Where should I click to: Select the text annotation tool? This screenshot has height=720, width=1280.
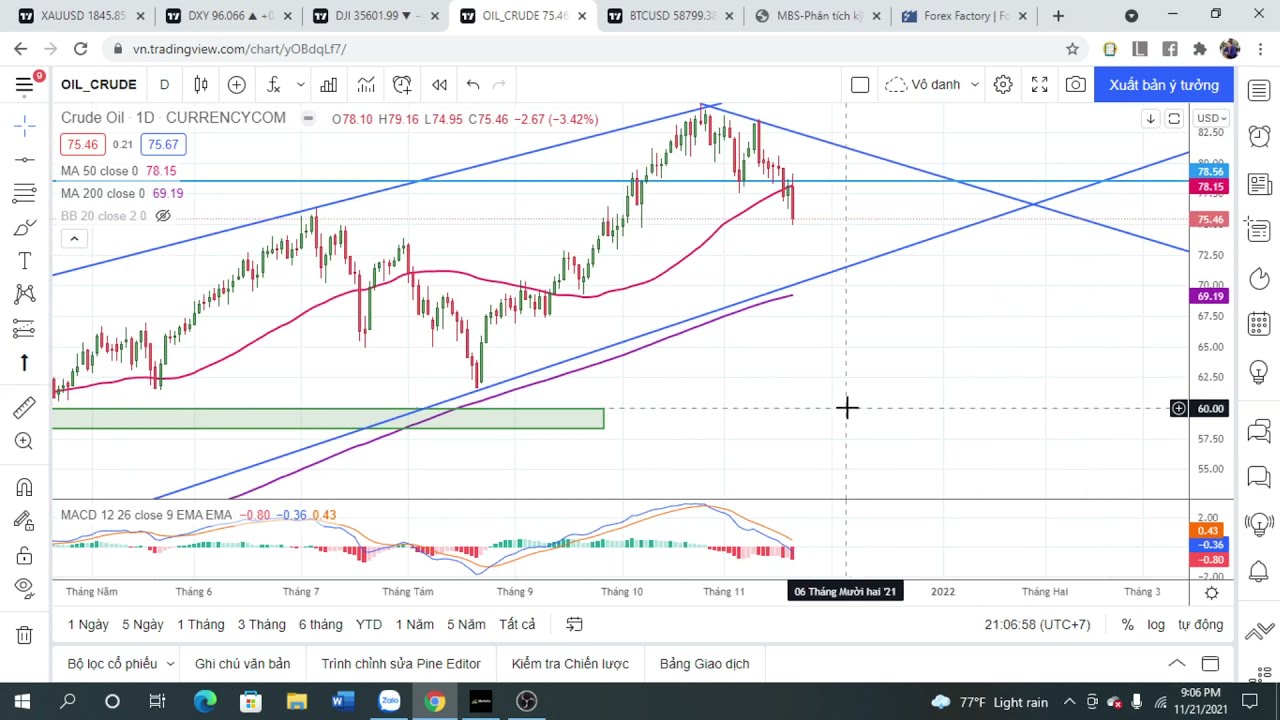click(25, 261)
